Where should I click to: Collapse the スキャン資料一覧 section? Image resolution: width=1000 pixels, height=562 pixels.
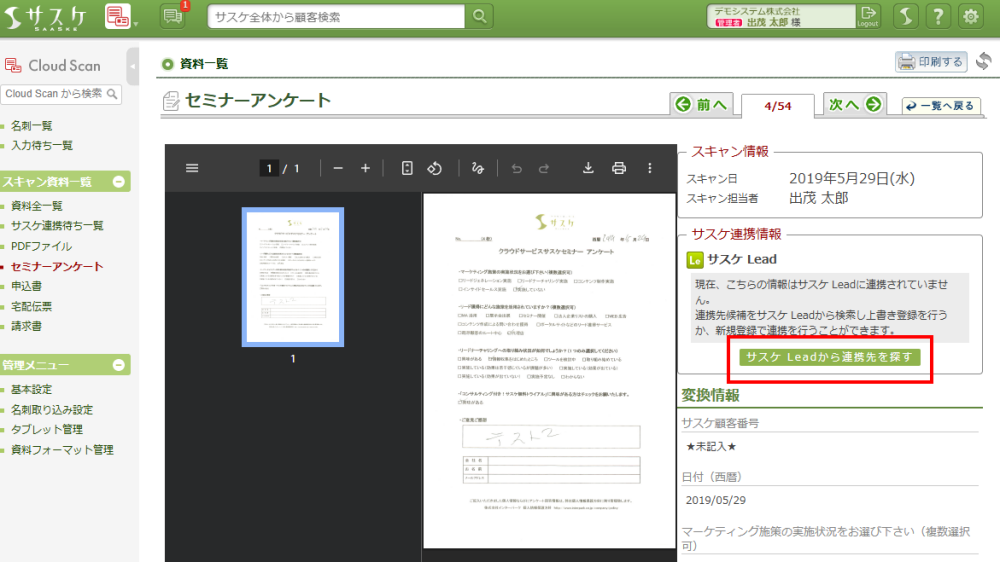click(119, 182)
